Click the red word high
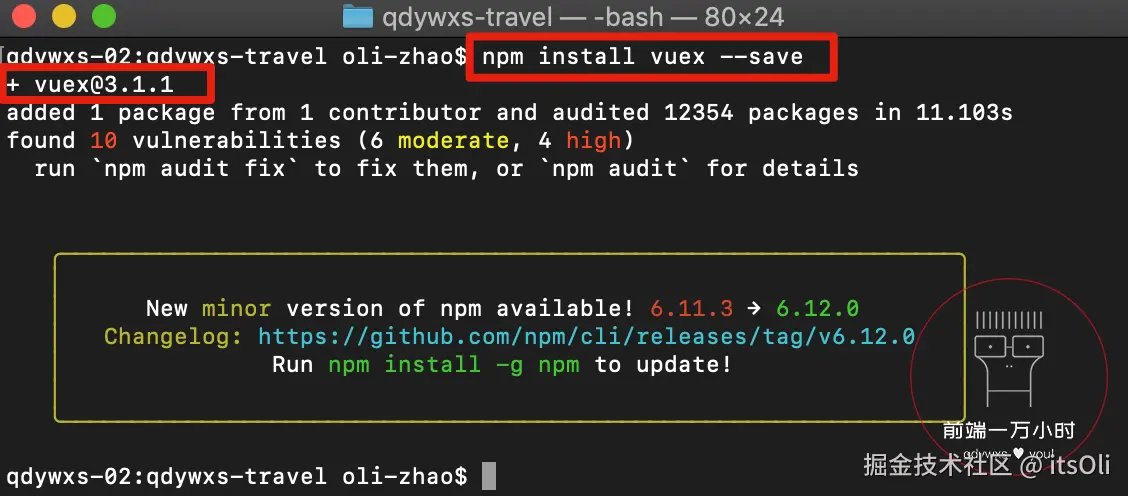The height and width of the screenshot is (496, 1128). pyautogui.click(x=594, y=141)
